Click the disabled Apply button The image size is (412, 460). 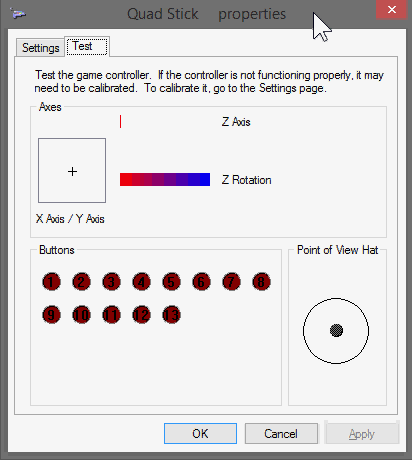tap(362, 434)
